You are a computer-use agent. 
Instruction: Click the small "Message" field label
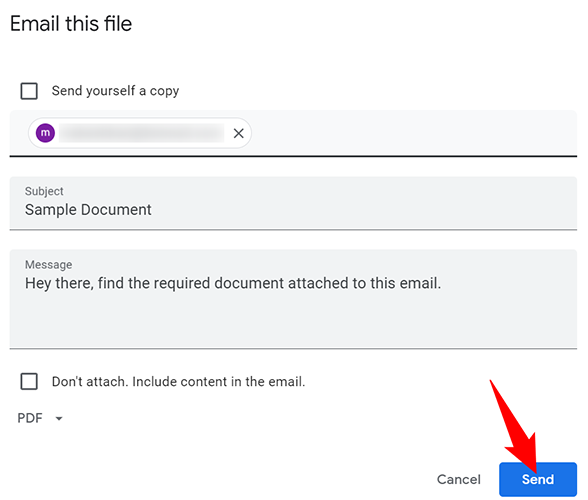(48, 264)
